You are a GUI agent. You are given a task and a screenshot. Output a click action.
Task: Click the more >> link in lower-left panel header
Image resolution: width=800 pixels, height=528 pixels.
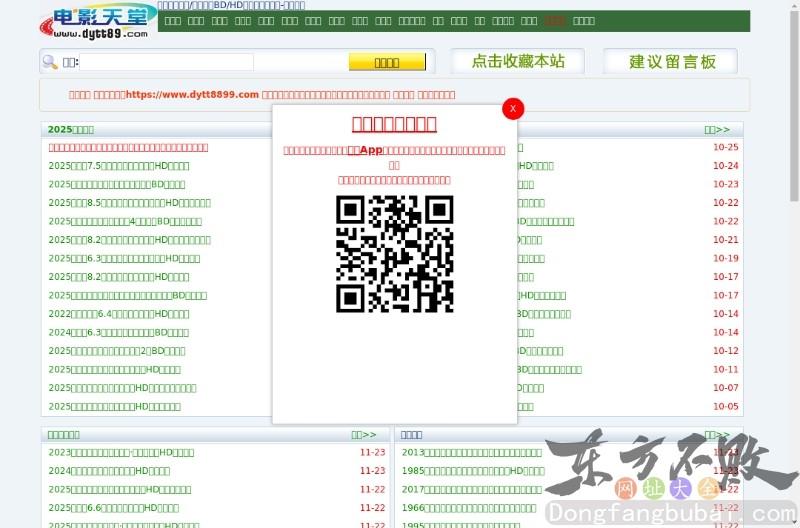click(363, 435)
